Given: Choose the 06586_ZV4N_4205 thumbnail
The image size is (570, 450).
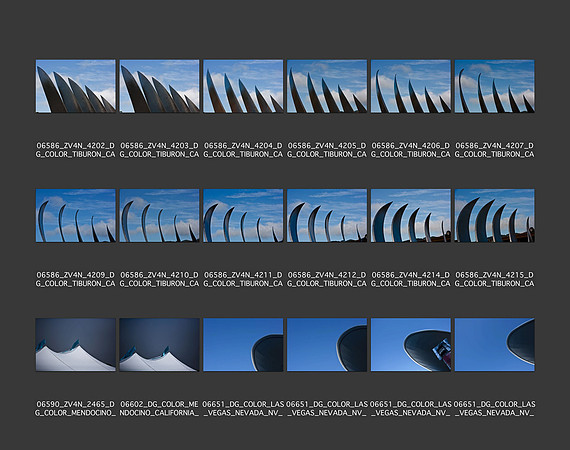Looking at the screenshot, I should [327, 86].
